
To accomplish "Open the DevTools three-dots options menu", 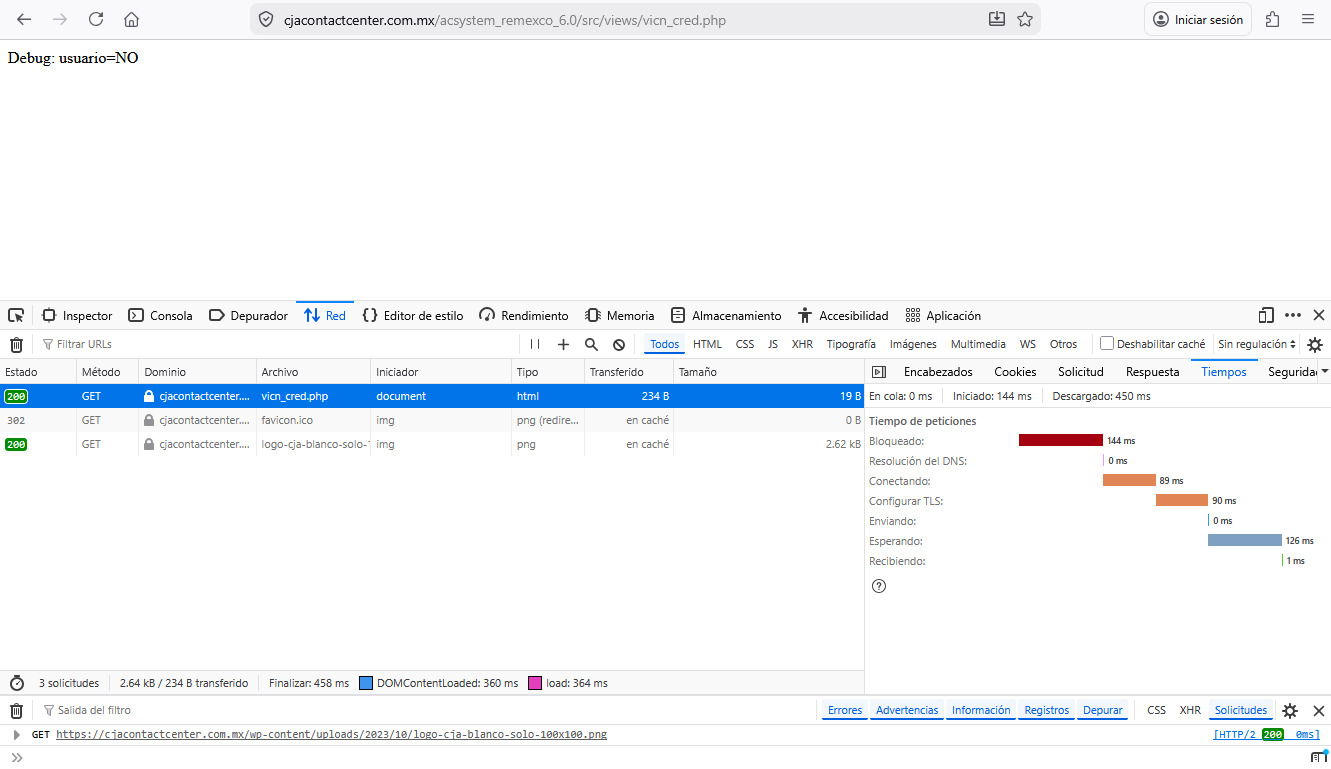I will pos(1293,315).
